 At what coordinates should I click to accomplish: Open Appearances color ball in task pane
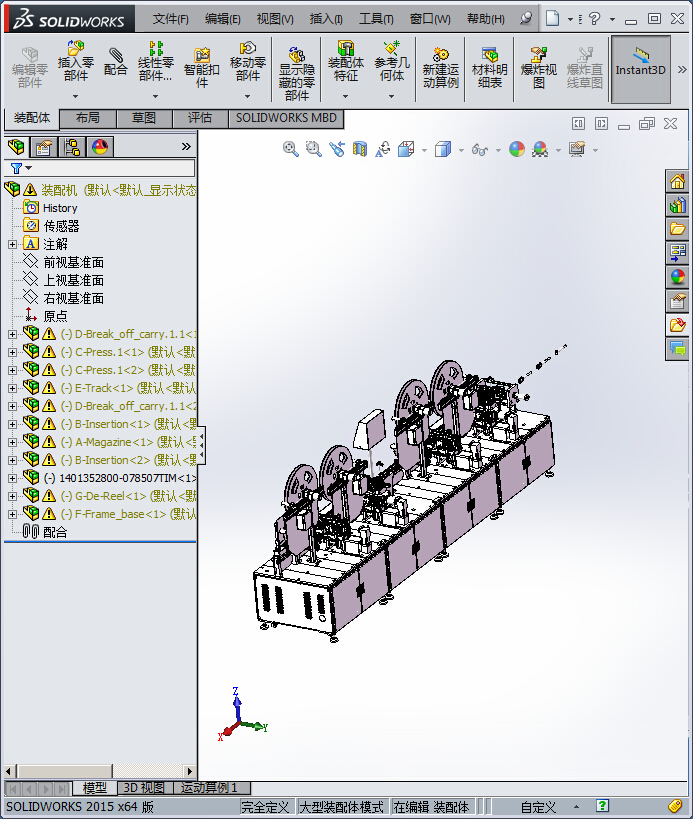pos(677,277)
